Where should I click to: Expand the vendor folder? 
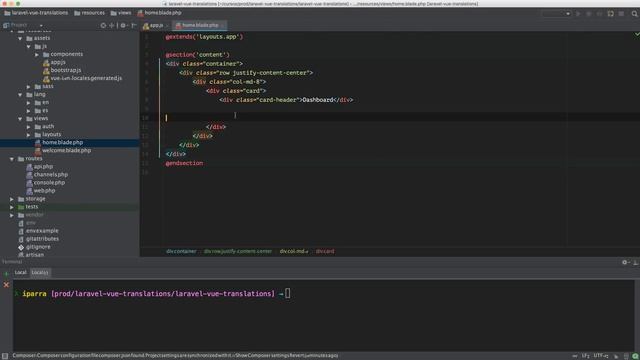pyautogui.click(x=12, y=215)
